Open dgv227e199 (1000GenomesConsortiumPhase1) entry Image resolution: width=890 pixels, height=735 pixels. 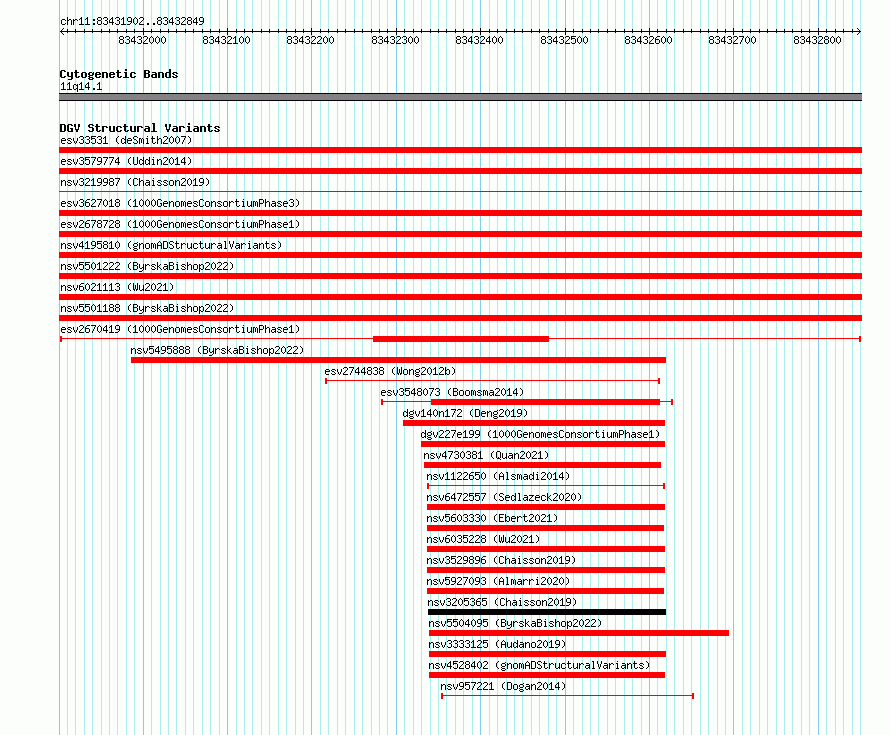540,434
